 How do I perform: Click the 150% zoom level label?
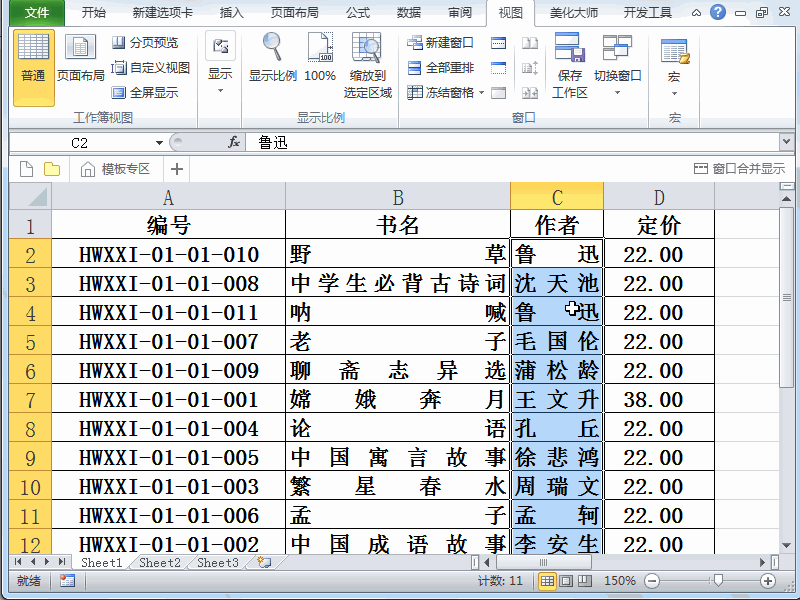619,581
